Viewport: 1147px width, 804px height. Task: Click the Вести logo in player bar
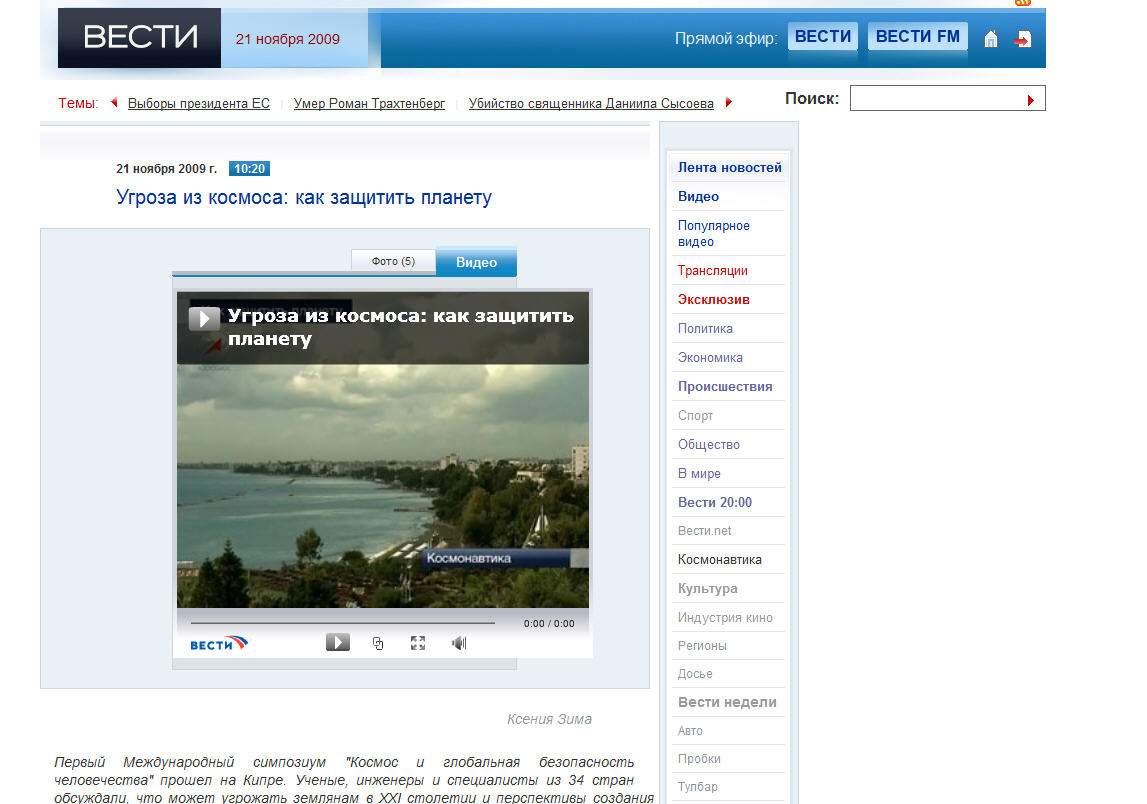[219, 644]
